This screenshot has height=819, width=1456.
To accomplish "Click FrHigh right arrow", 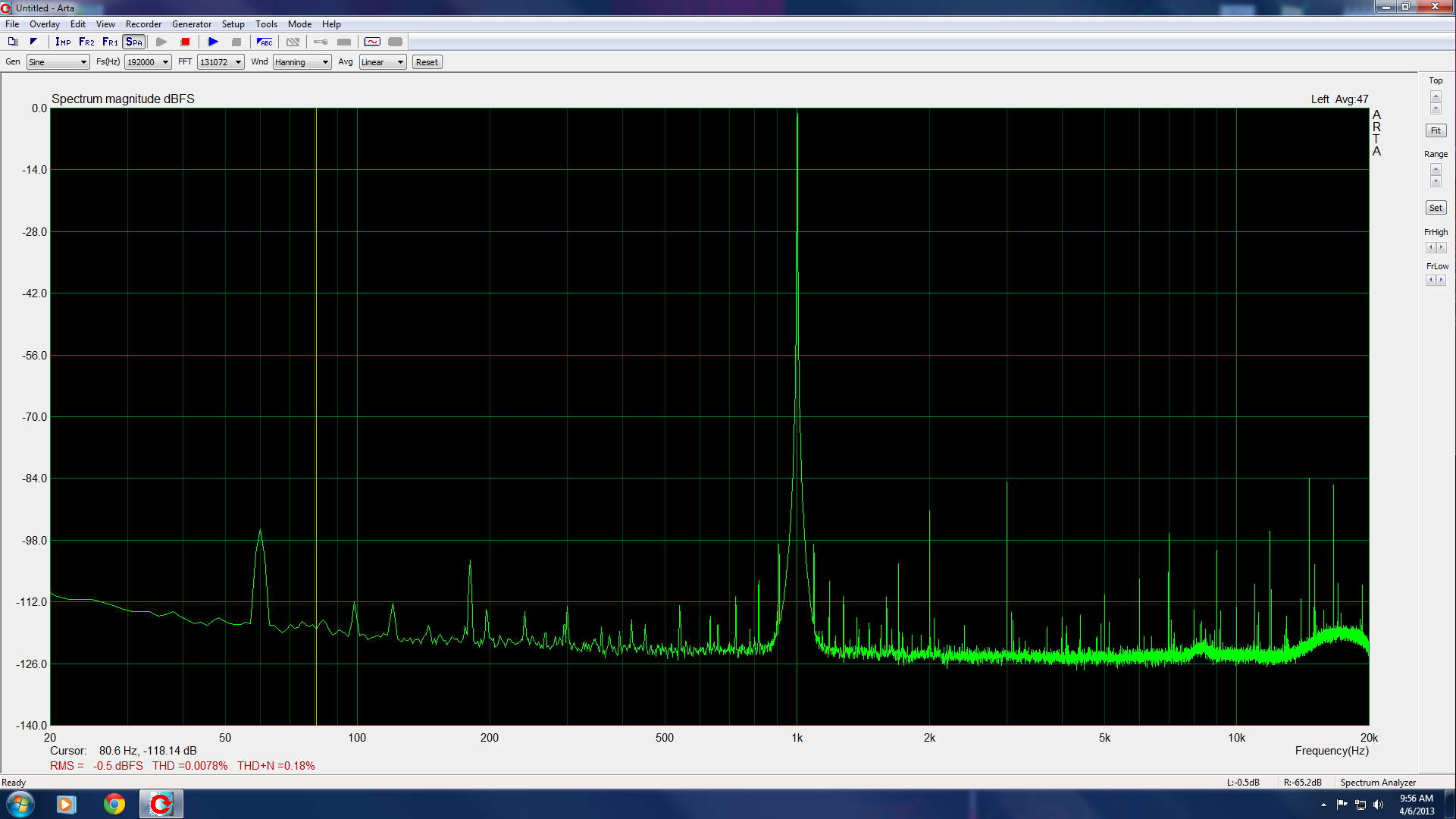I will click(x=1442, y=247).
